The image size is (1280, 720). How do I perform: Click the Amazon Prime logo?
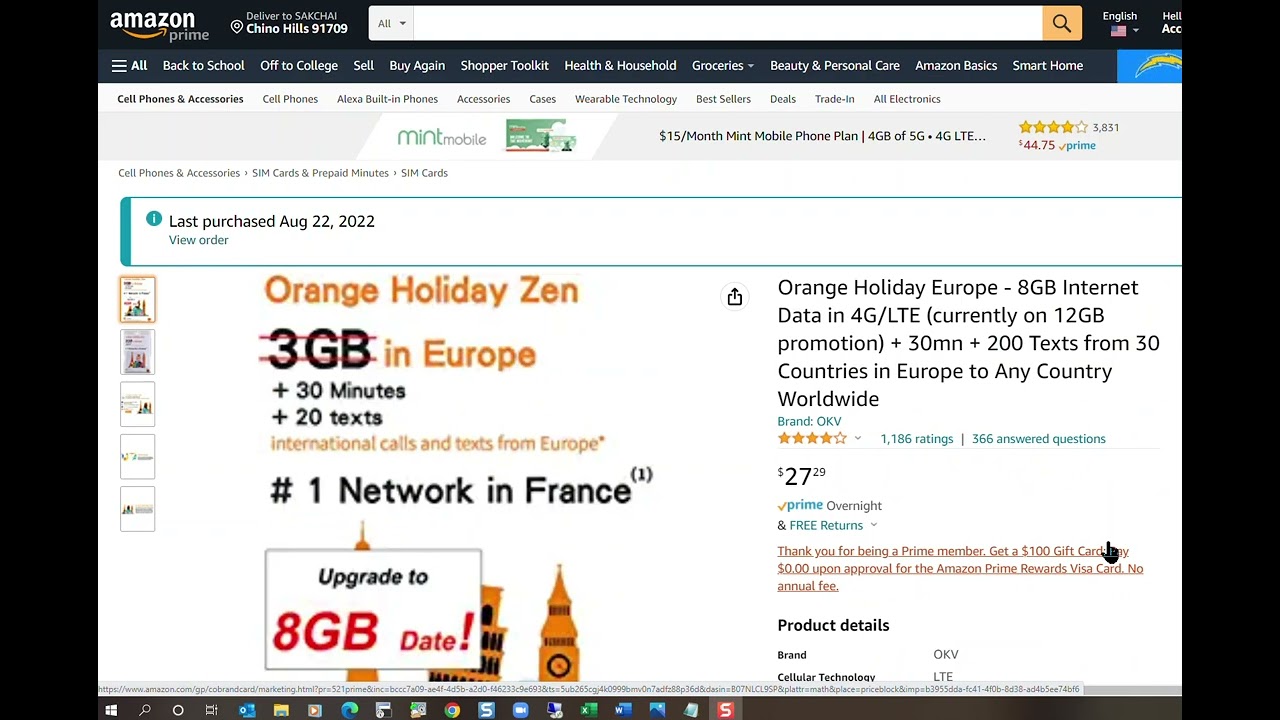(x=159, y=25)
